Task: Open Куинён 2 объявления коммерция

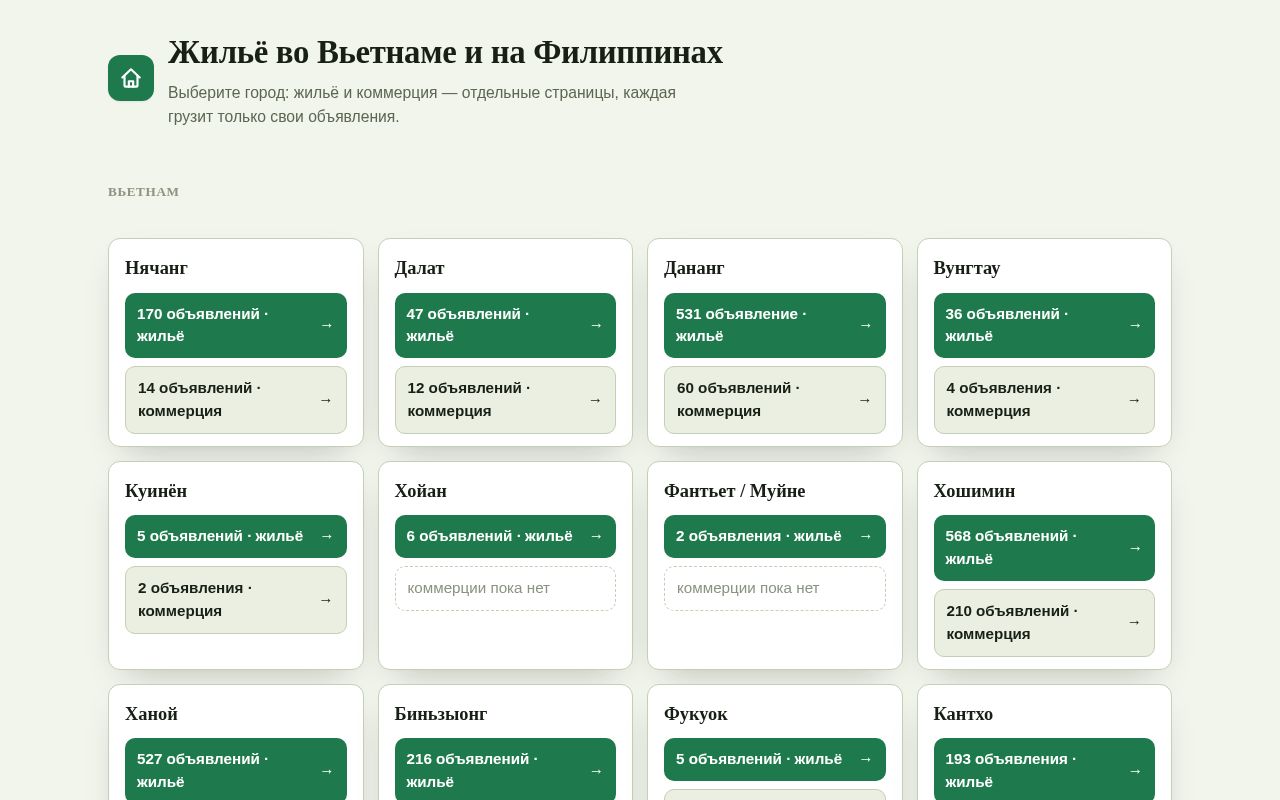Action: coord(236,600)
